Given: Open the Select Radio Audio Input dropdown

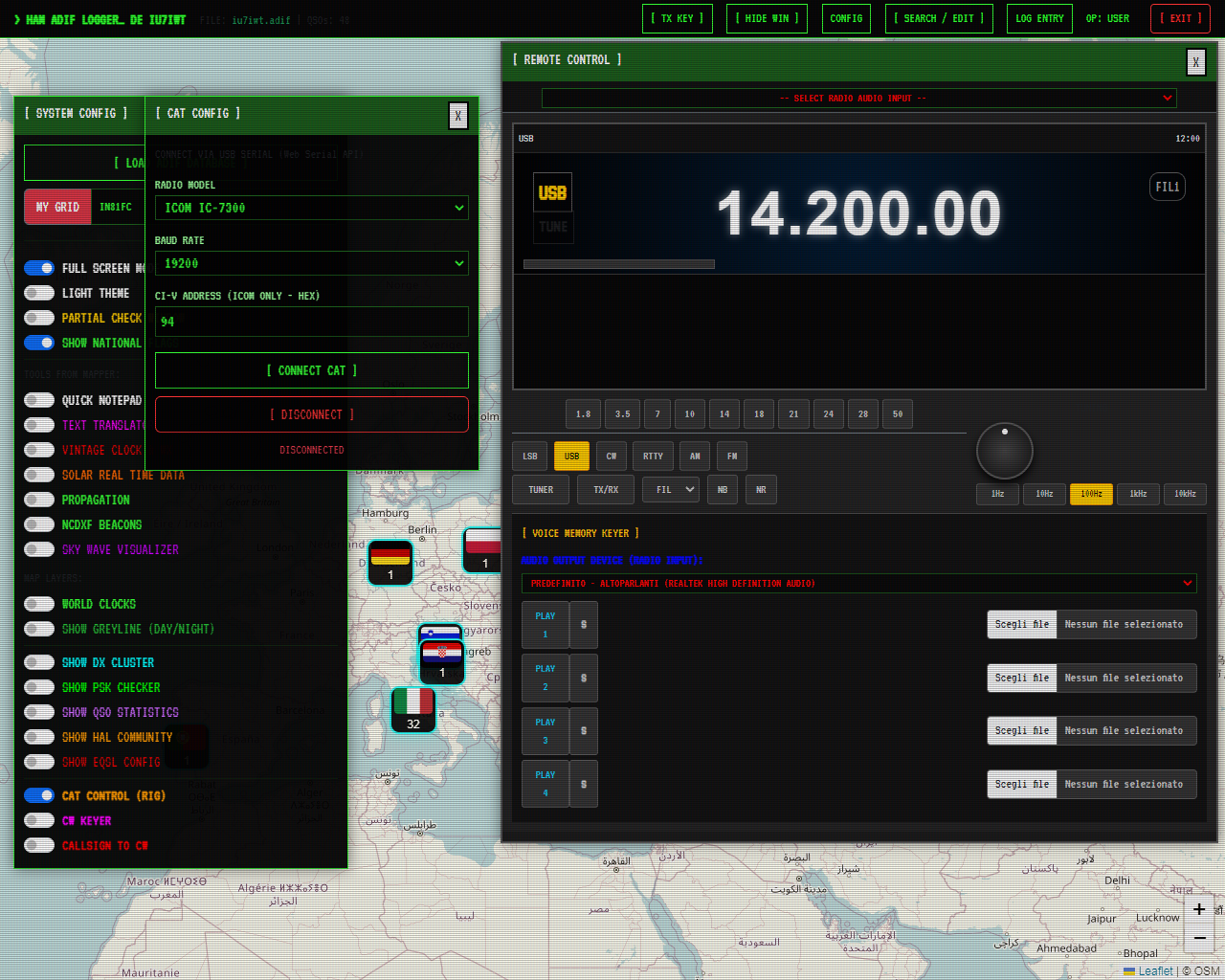Looking at the screenshot, I should pos(858,98).
